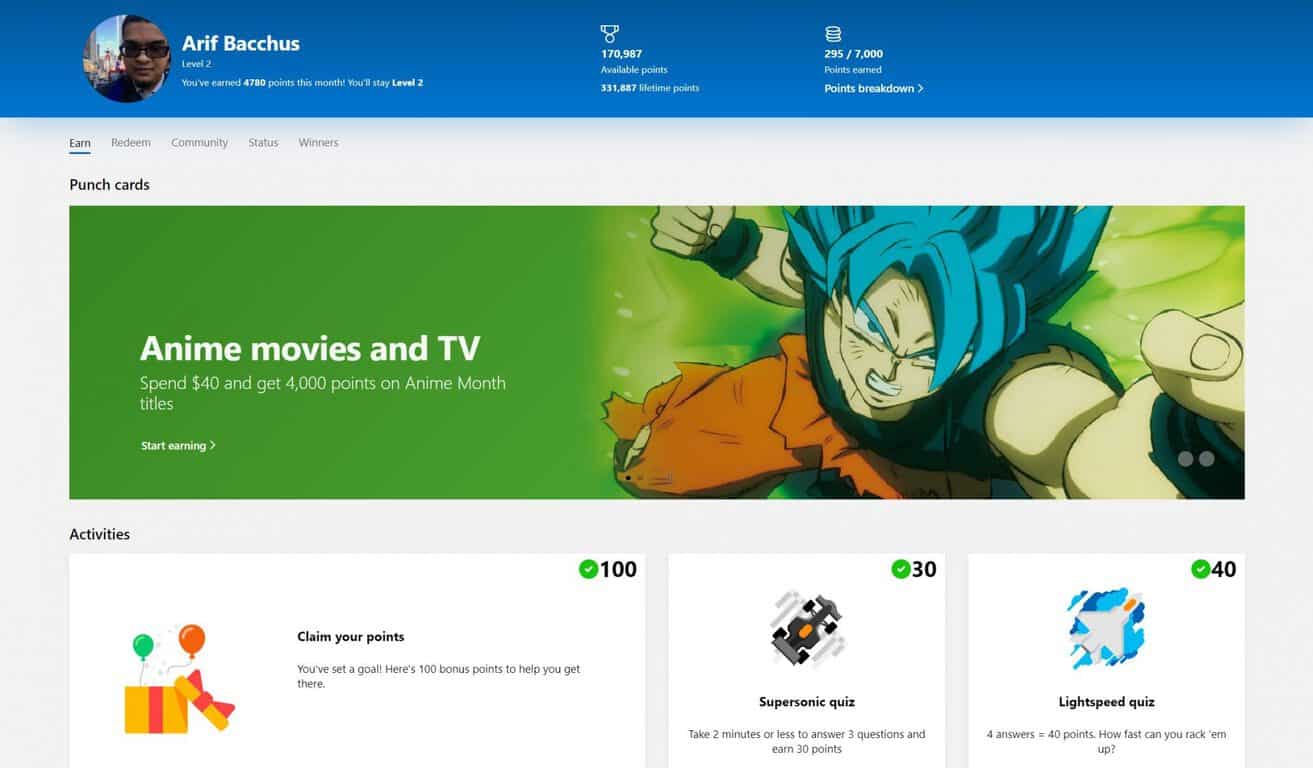Open the Community tab

click(x=199, y=143)
